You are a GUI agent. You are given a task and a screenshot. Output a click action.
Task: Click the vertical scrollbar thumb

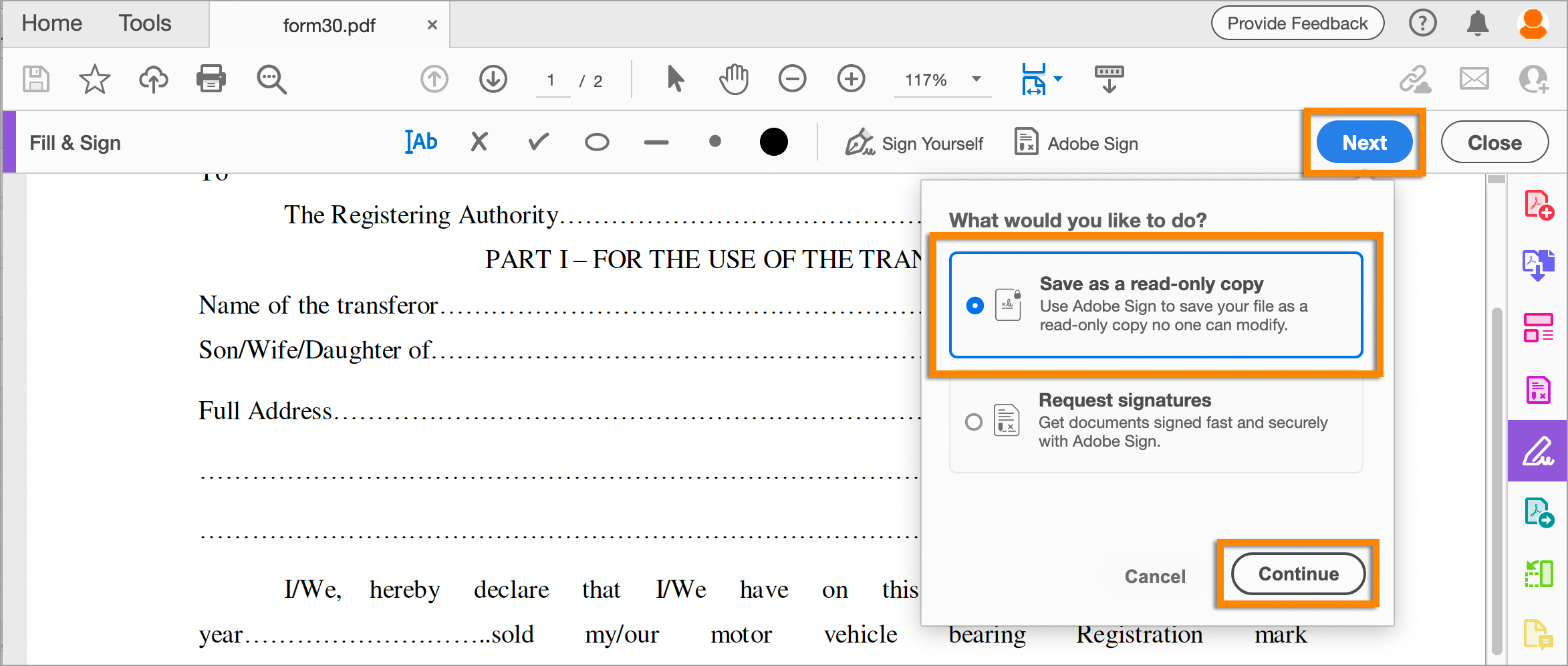[x=1497, y=481]
